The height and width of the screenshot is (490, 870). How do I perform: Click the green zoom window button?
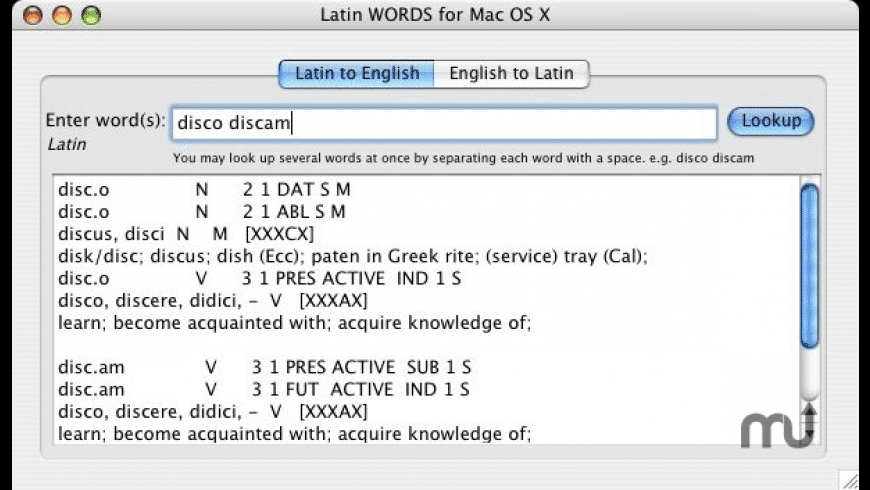[91, 15]
